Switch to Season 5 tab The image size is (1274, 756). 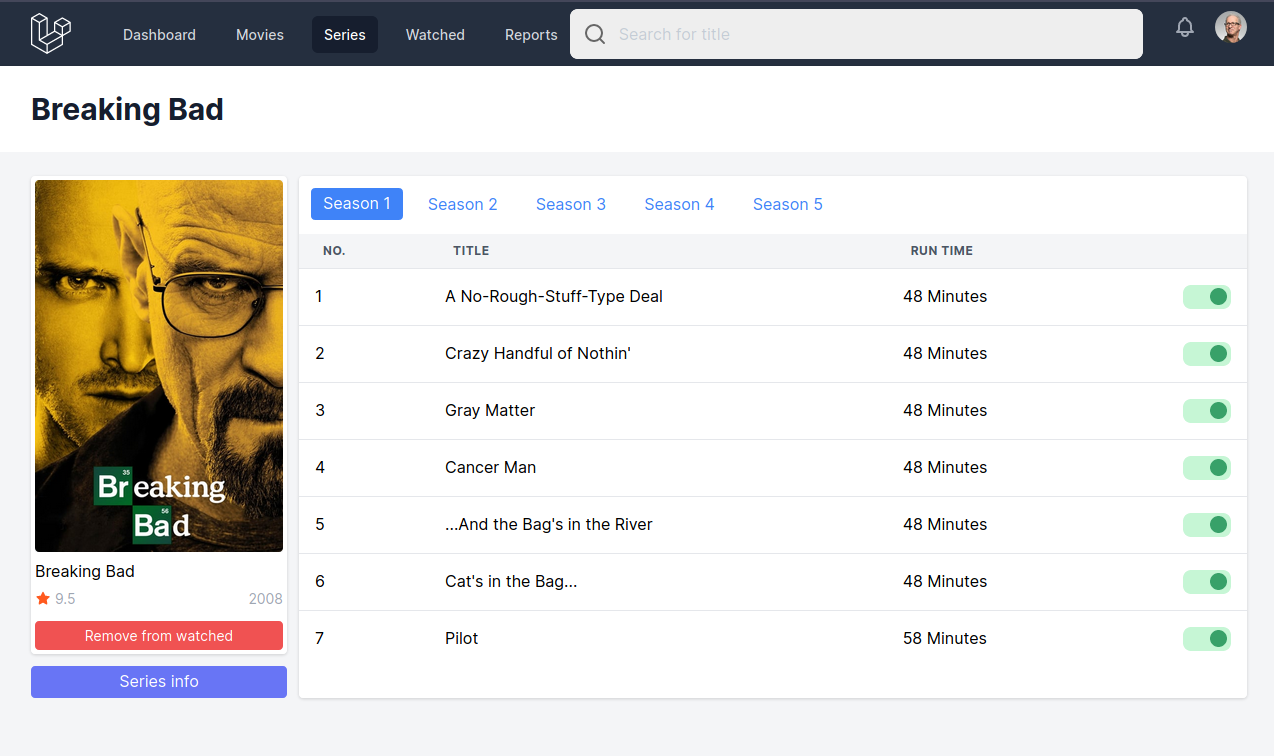(788, 204)
